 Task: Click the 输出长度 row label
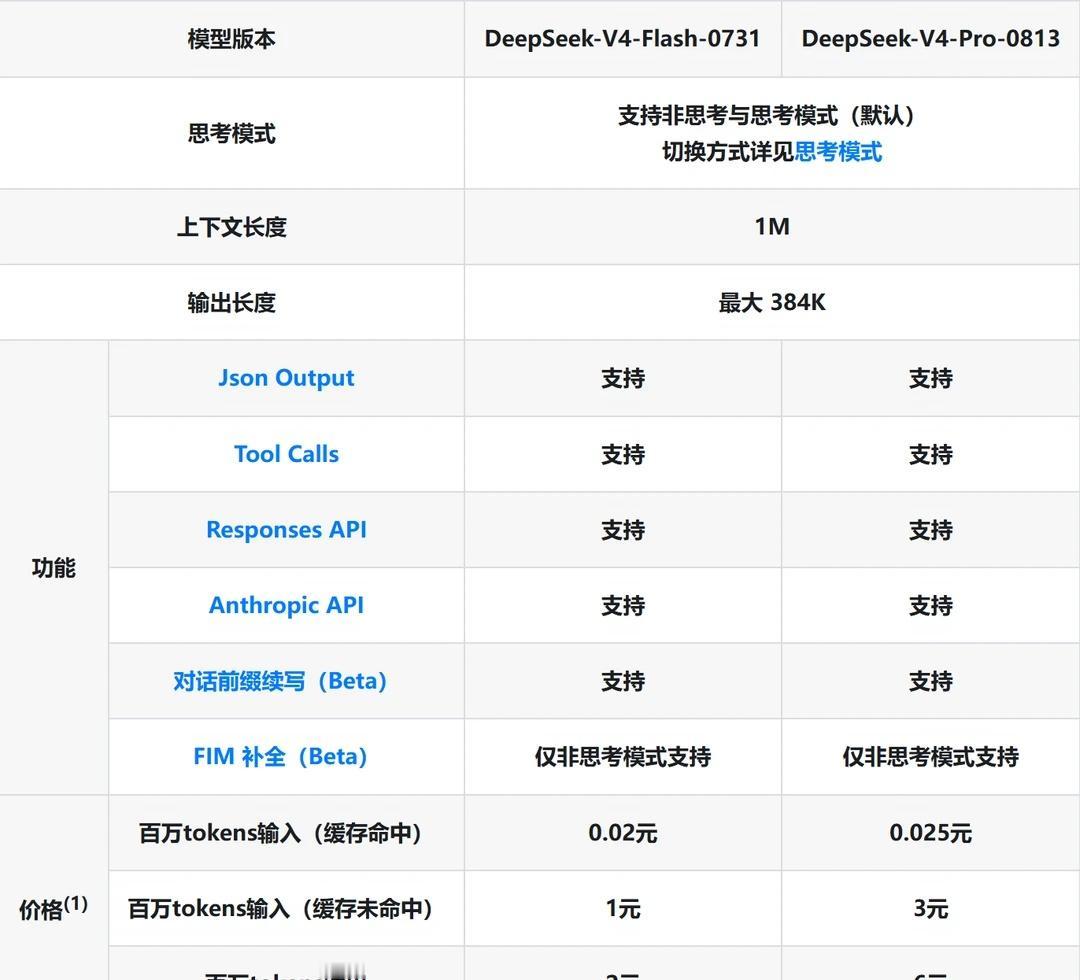tap(231, 302)
